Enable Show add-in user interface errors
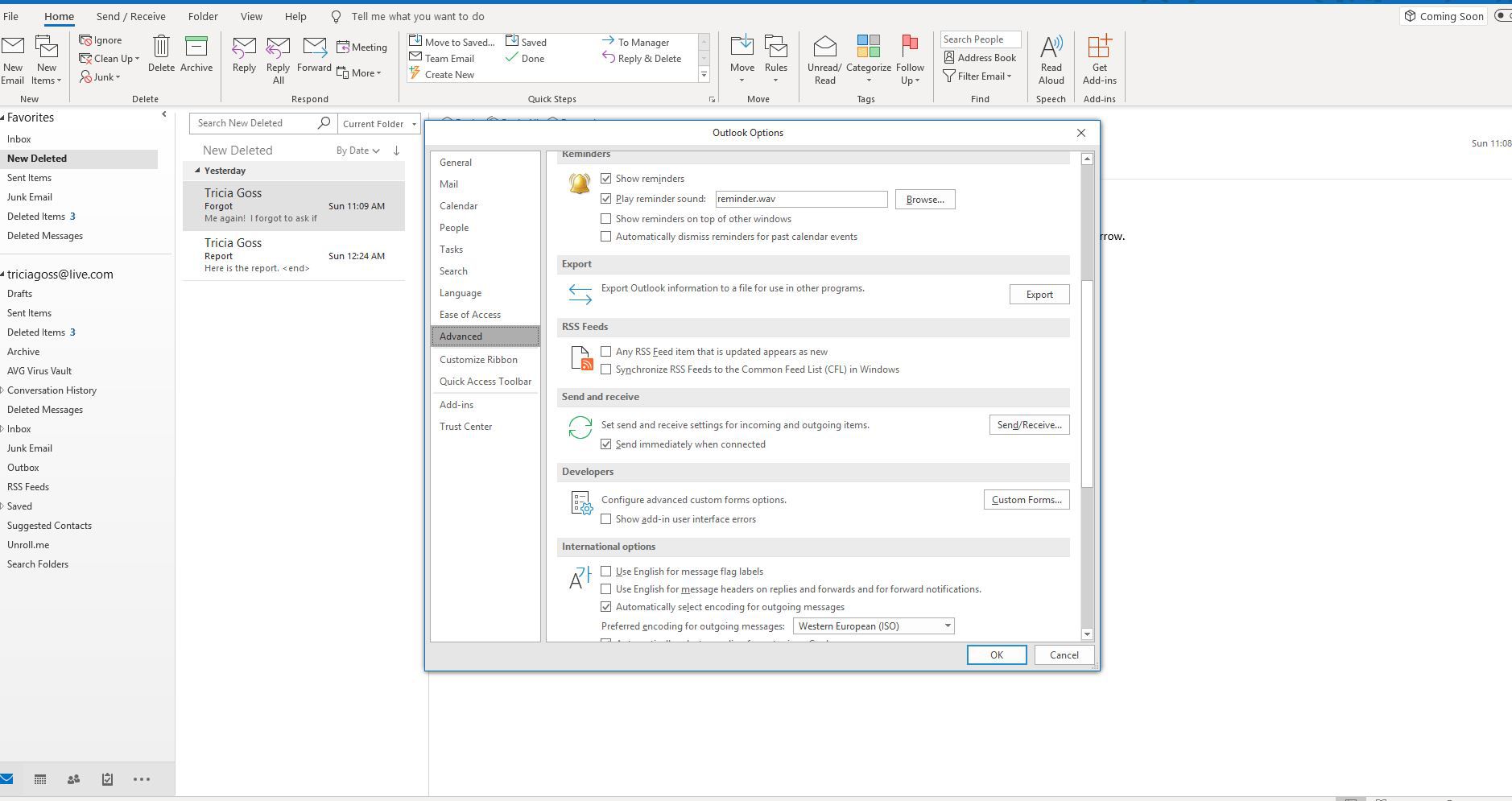The height and width of the screenshot is (801, 1512). [x=606, y=519]
